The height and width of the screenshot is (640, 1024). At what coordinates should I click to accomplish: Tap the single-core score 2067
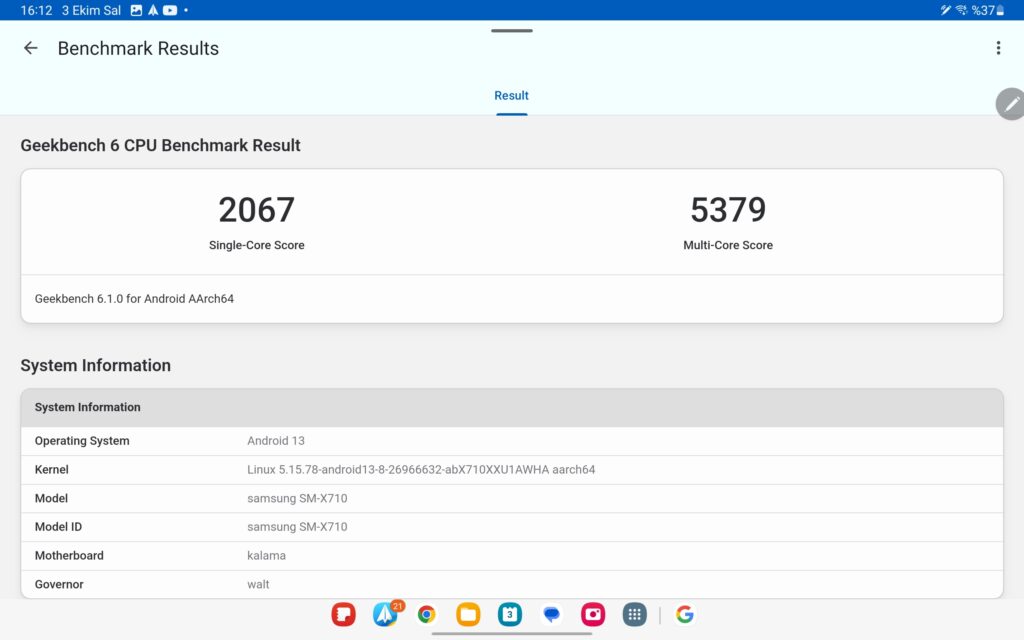click(257, 210)
